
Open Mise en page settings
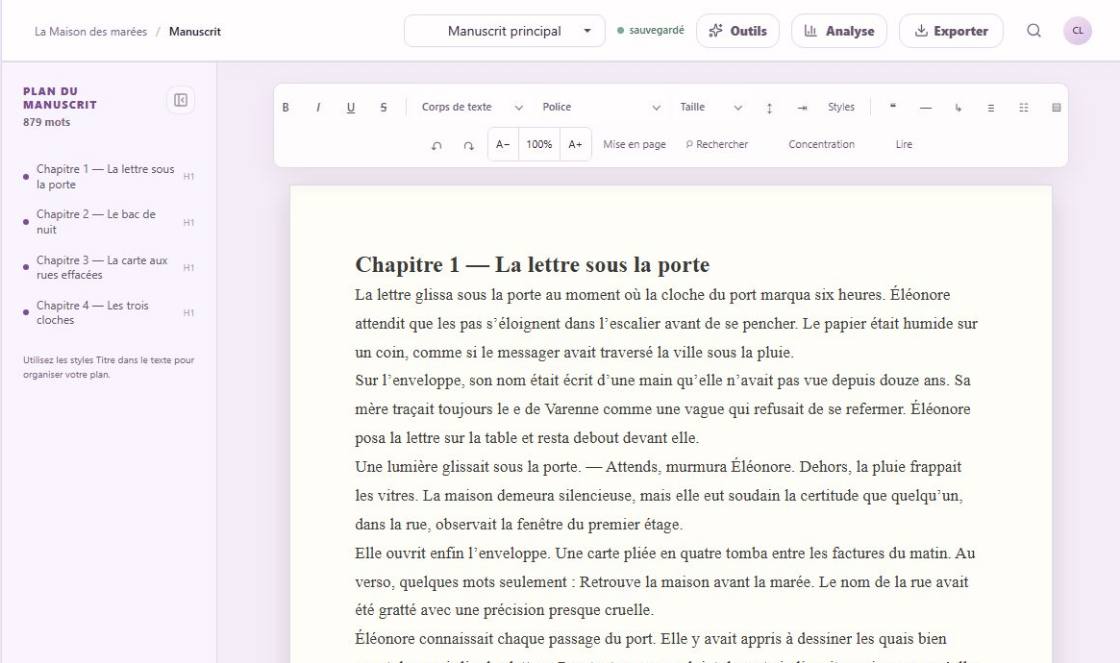[x=634, y=144]
